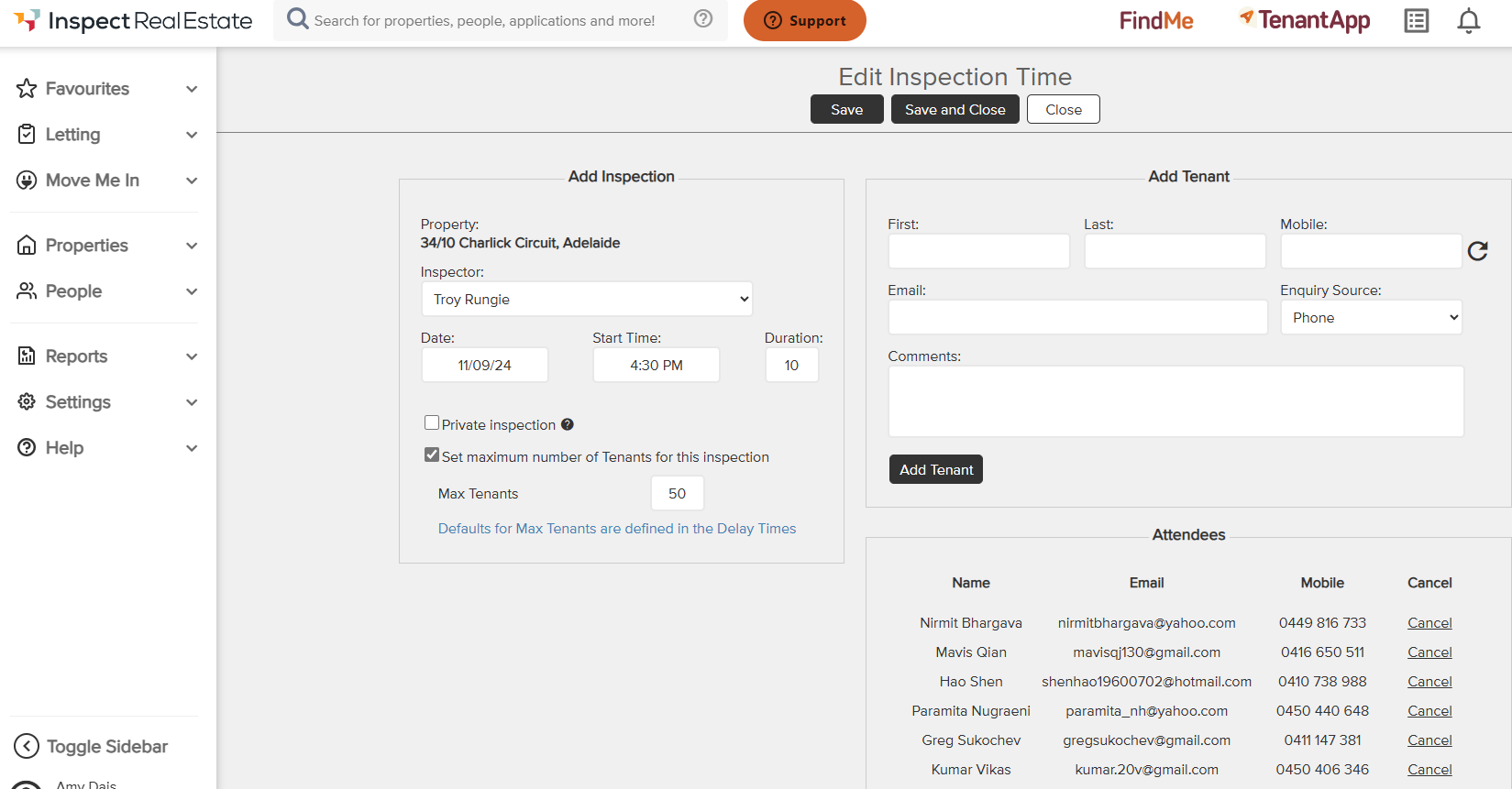Click the Start Time field
The image size is (1512, 789).
tap(656, 365)
